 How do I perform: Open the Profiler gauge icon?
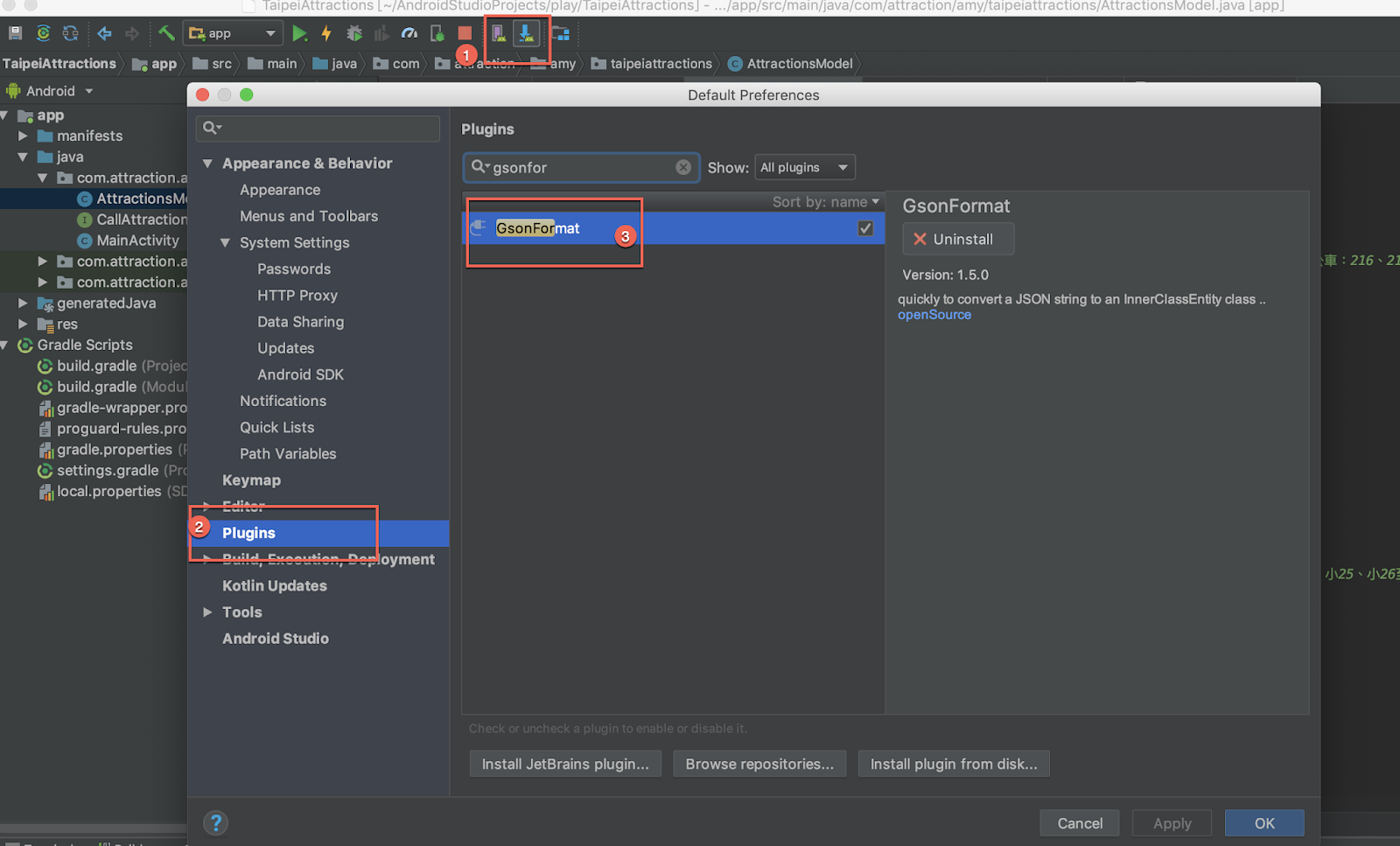[409, 33]
